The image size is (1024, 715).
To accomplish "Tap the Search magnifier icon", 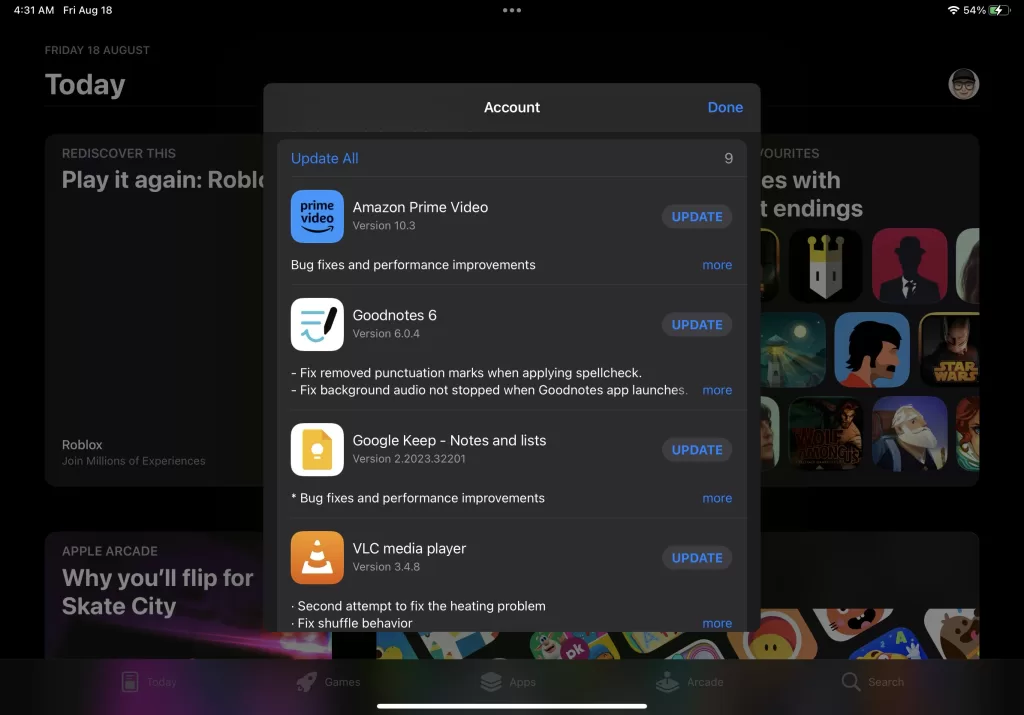I will click(x=851, y=682).
